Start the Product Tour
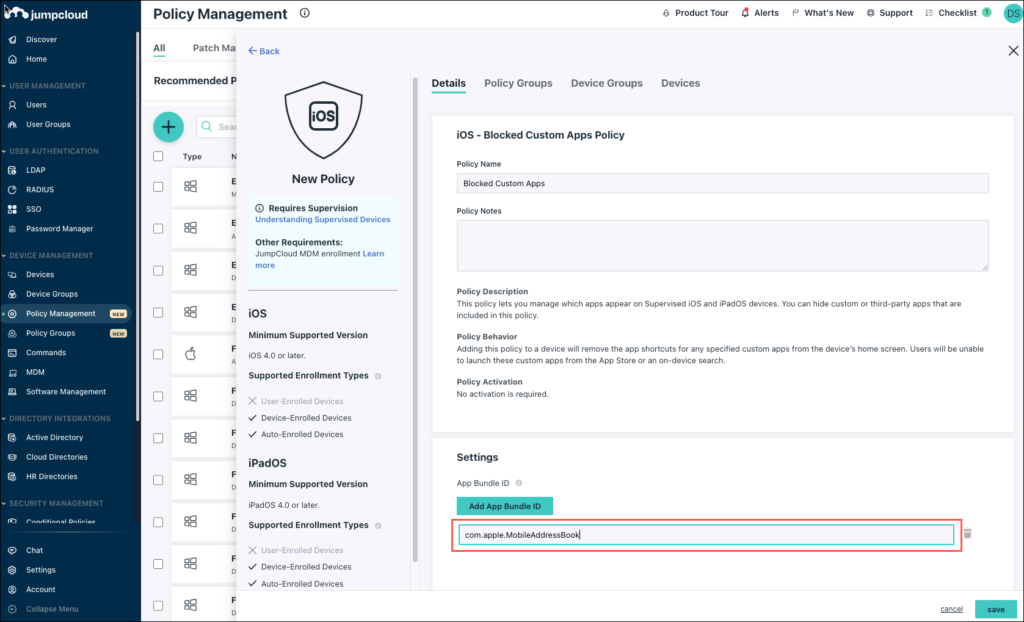1024x622 pixels. 695,13
